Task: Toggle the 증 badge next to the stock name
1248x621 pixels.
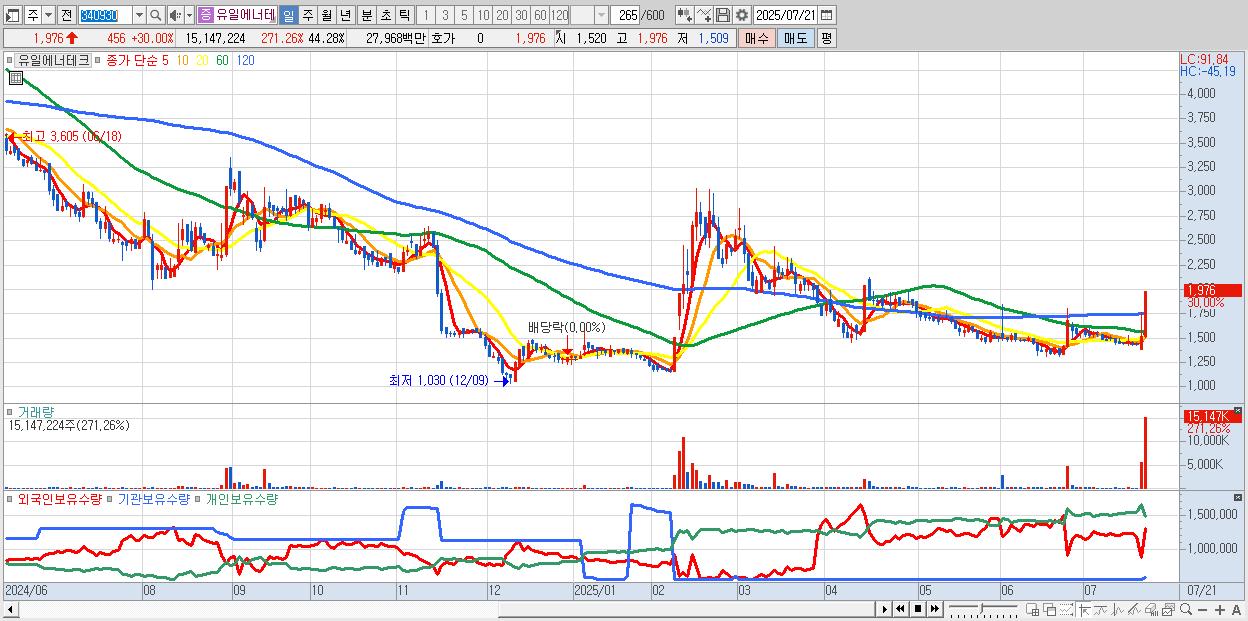Action: [x=205, y=15]
